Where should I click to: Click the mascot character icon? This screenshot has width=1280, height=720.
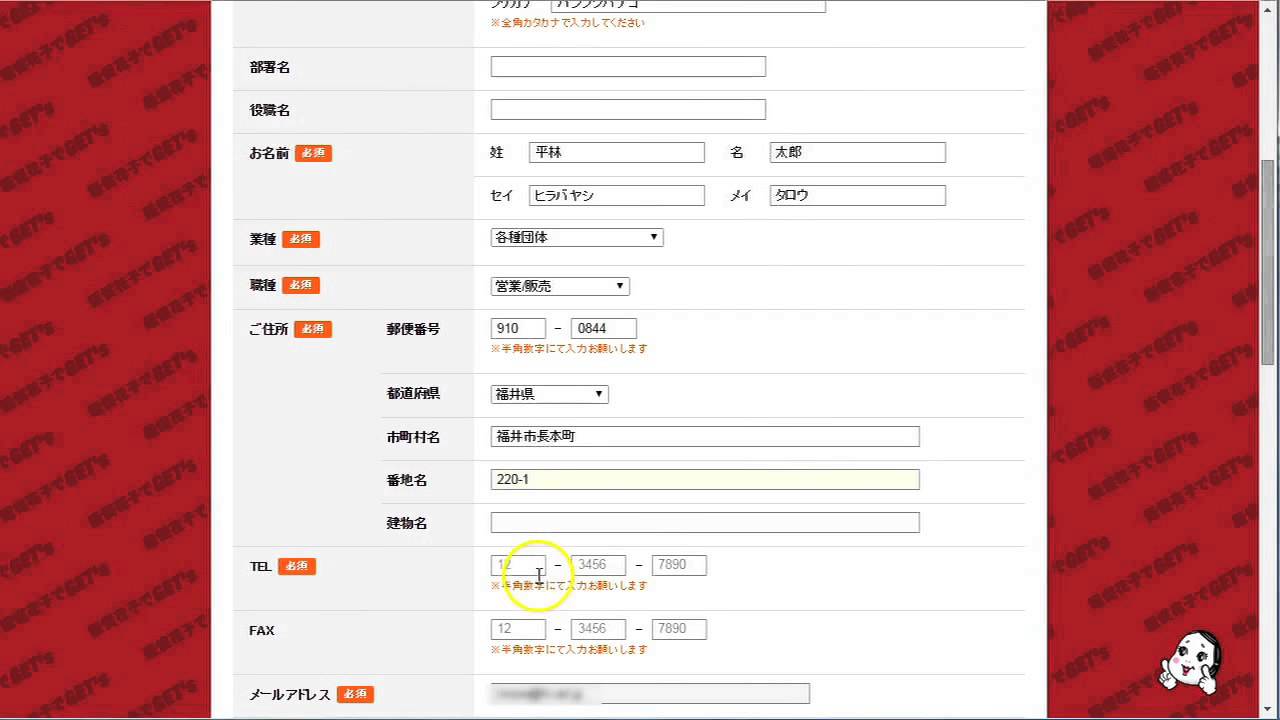pyautogui.click(x=1190, y=661)
